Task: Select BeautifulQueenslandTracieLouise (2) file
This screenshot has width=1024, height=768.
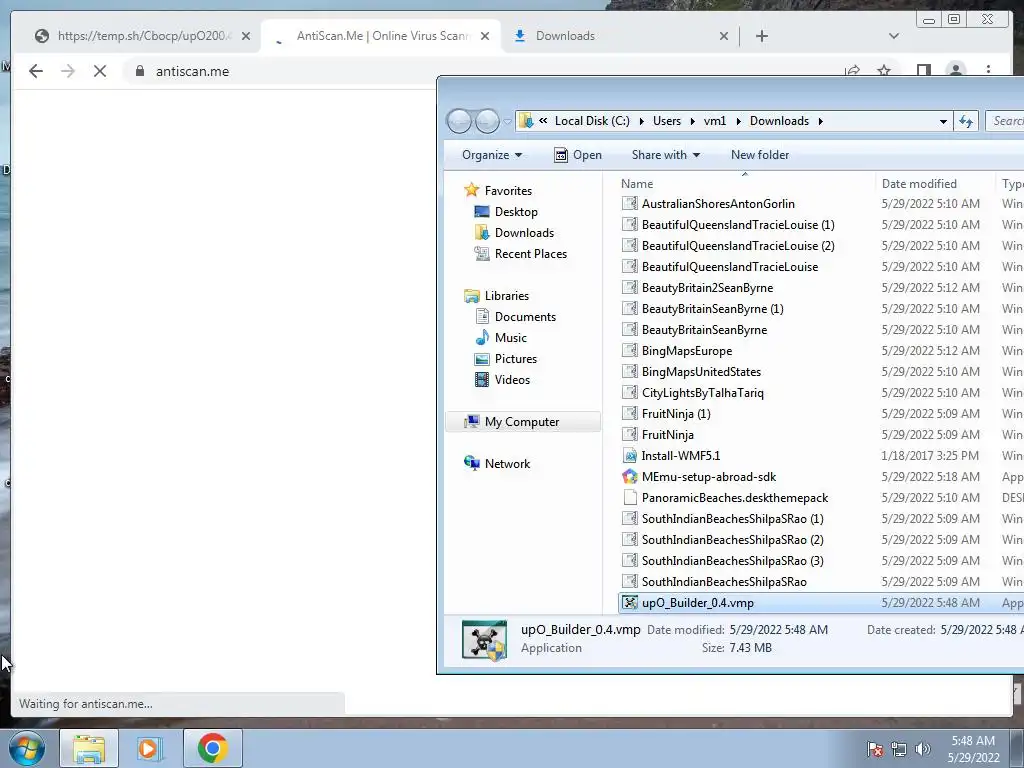Action: (738, 246)
